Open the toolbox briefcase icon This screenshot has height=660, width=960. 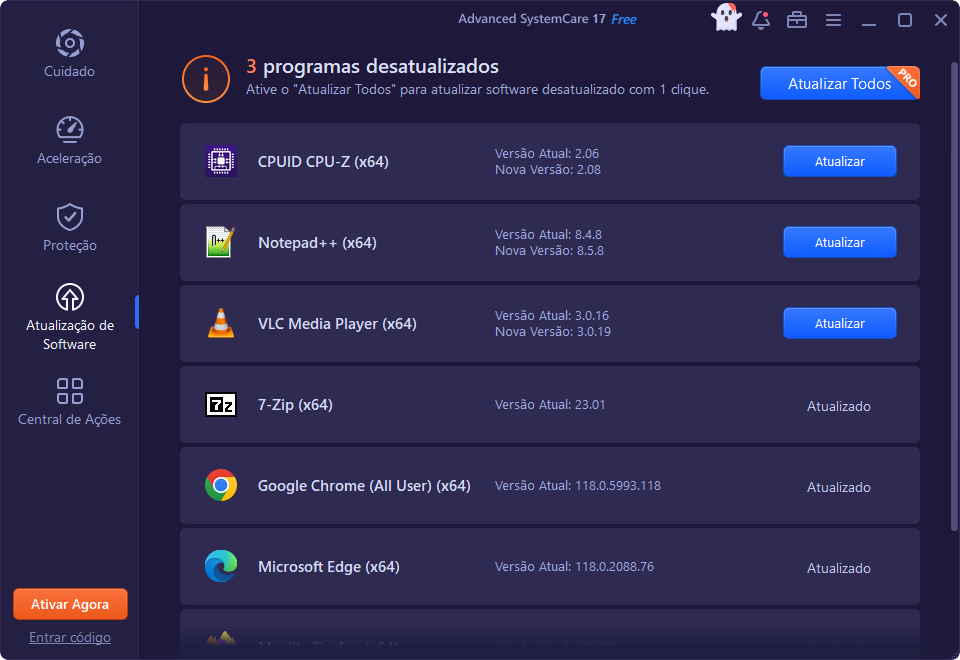pyautogui.click(x=797, y=20)
